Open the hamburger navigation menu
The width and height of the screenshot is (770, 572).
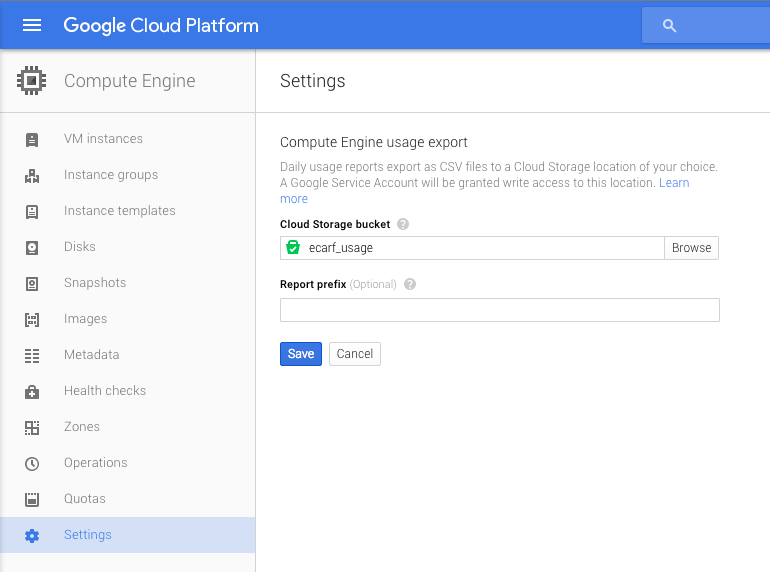coord(32,25)
